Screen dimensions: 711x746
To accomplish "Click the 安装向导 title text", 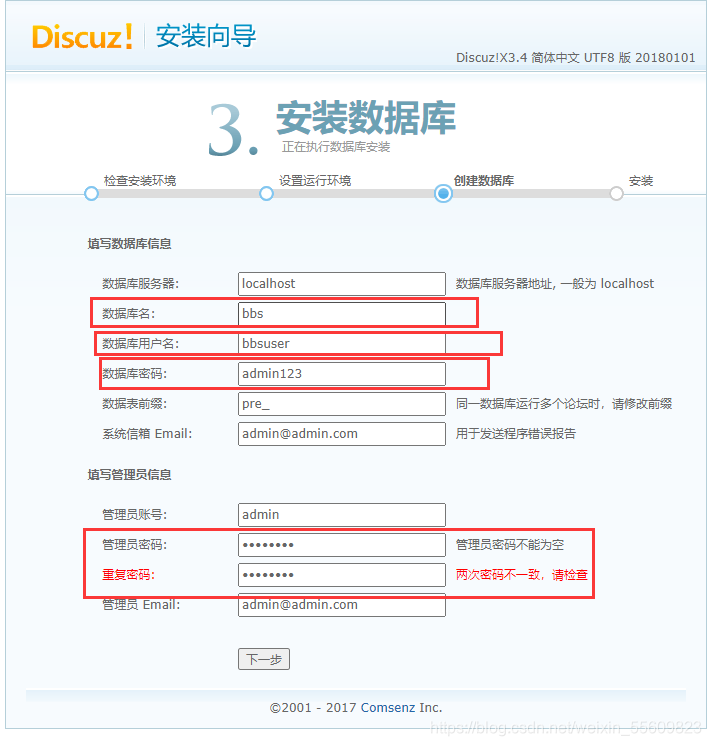I will point(206,36).
